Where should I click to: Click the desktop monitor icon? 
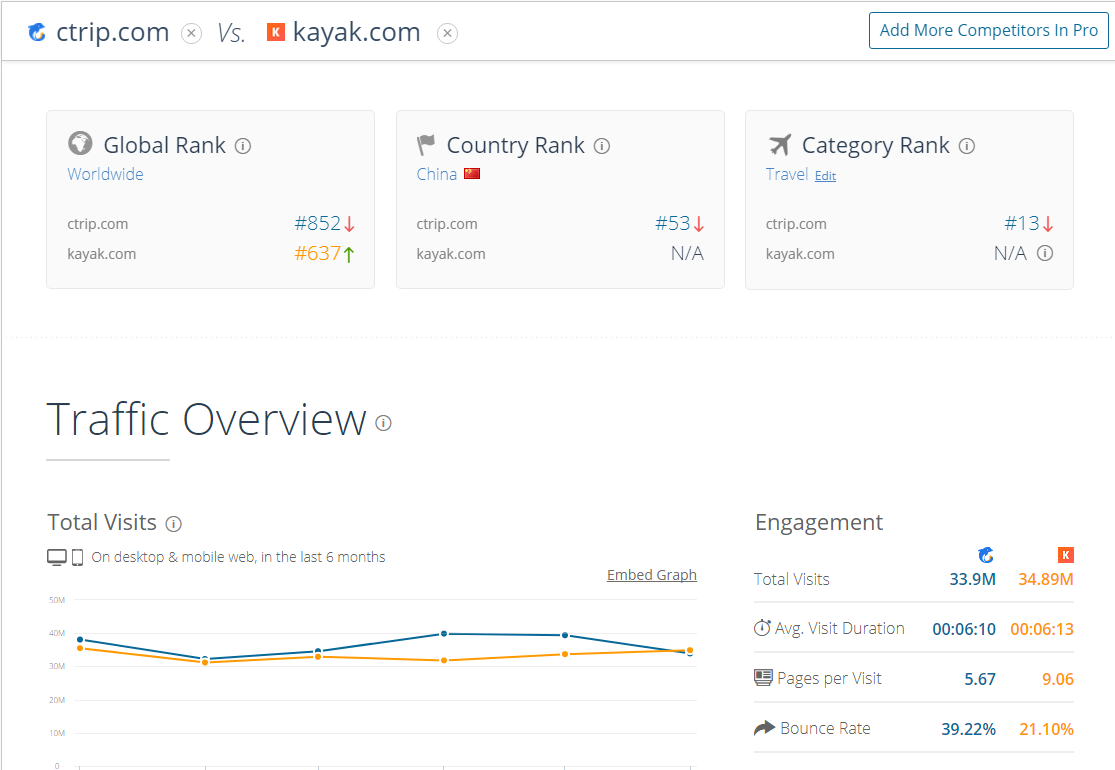pyautogui.click(x=57, y=557)
